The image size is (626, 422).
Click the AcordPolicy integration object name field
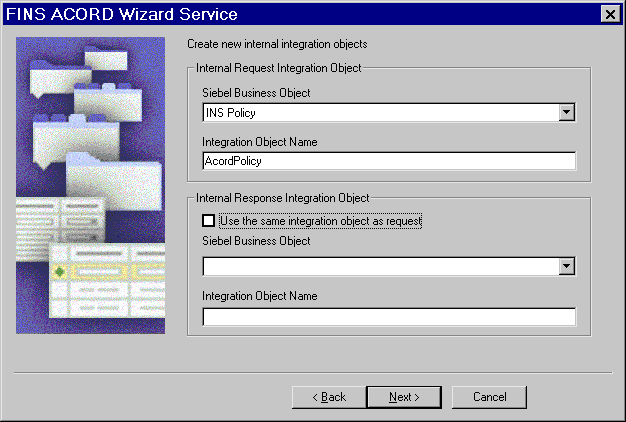point(389,161)
